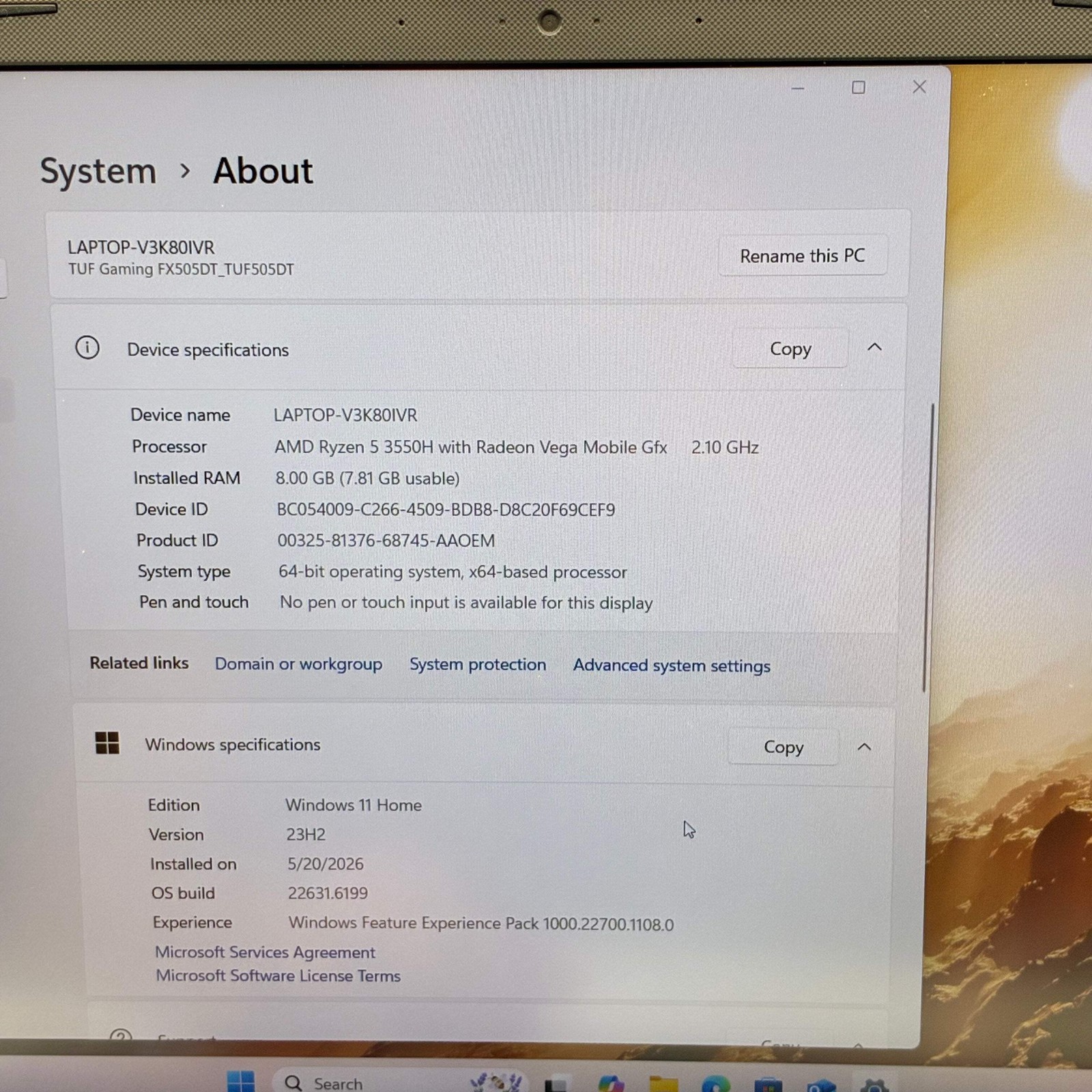The width and height of the screenshot is (1092, 1092).
Task: Open Advanced system settings link
Action: pos(672,665)
